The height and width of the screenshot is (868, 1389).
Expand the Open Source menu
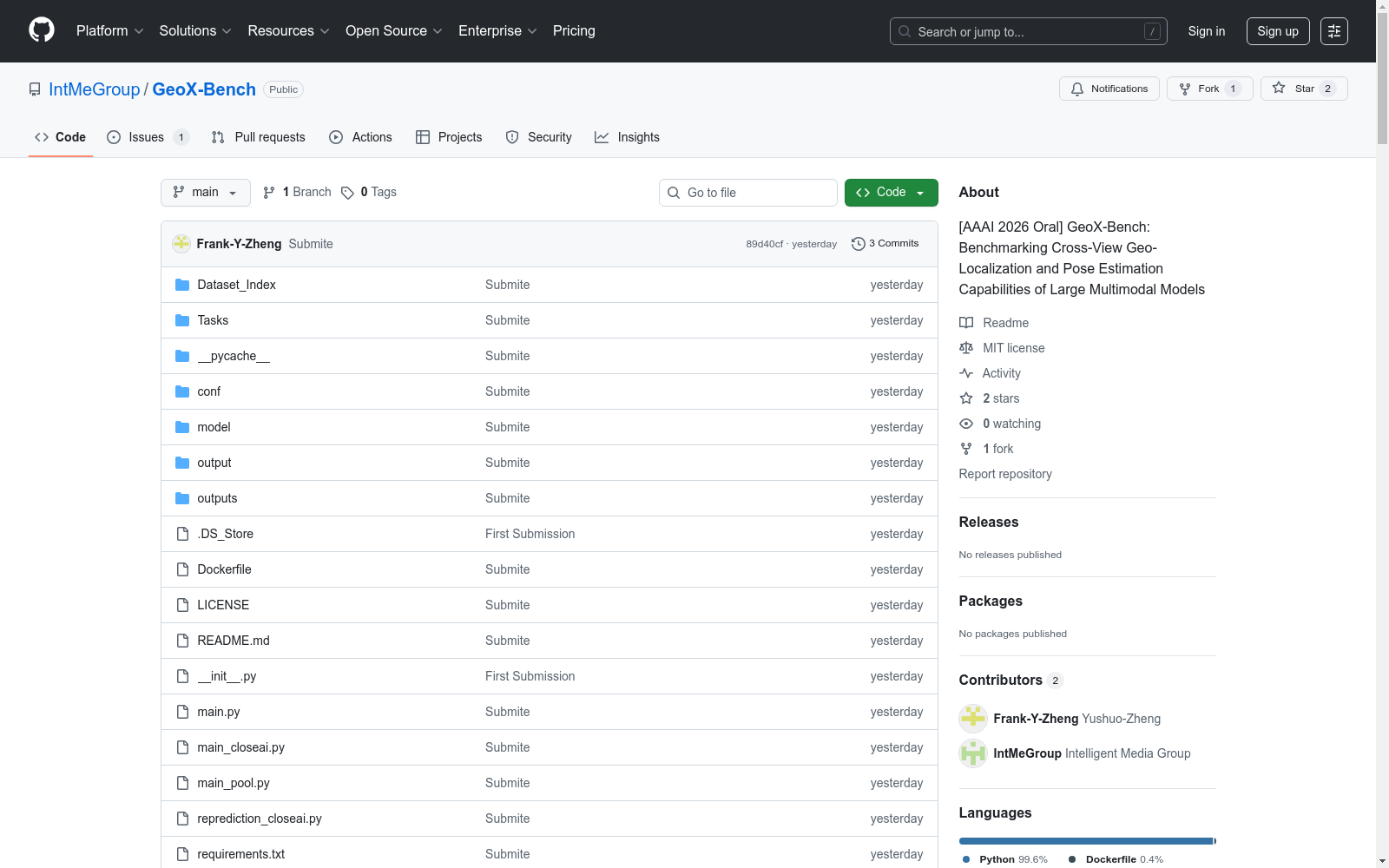394,31
